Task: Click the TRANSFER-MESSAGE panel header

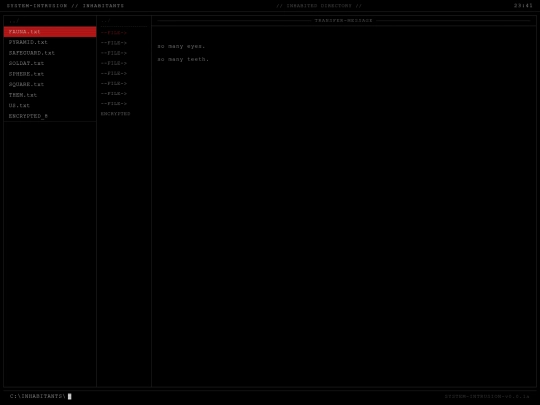Action: tap(343, 21)
